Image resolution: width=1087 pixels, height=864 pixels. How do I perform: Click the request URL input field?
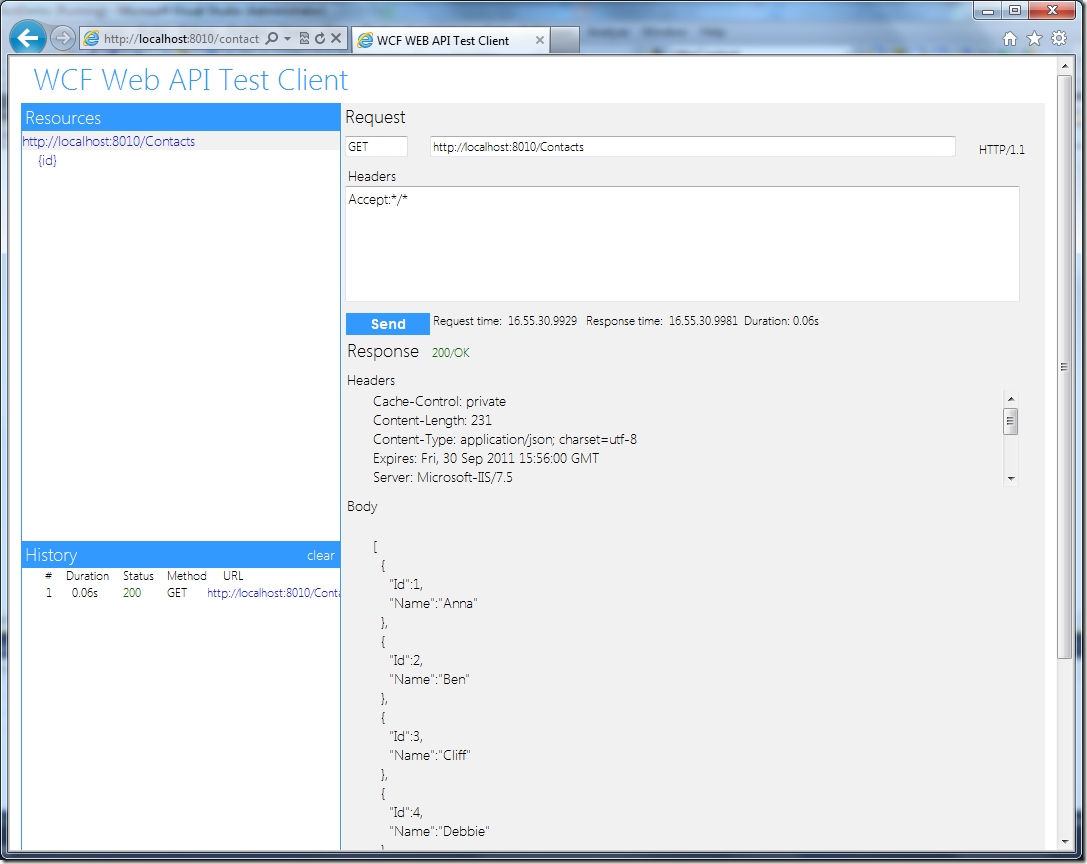tap(692, 146)
